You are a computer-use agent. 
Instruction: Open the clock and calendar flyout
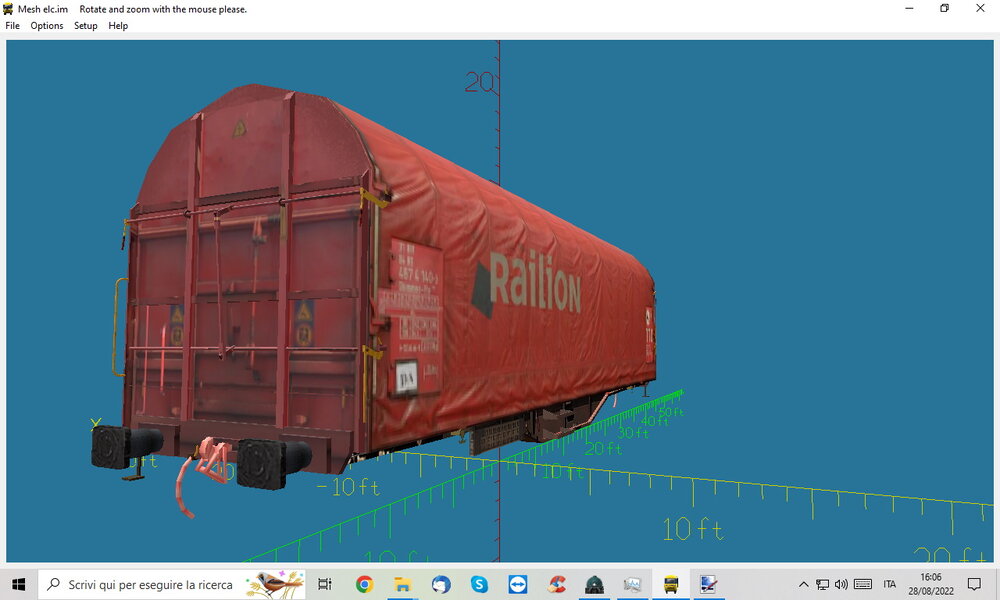(x=931, y=584)
